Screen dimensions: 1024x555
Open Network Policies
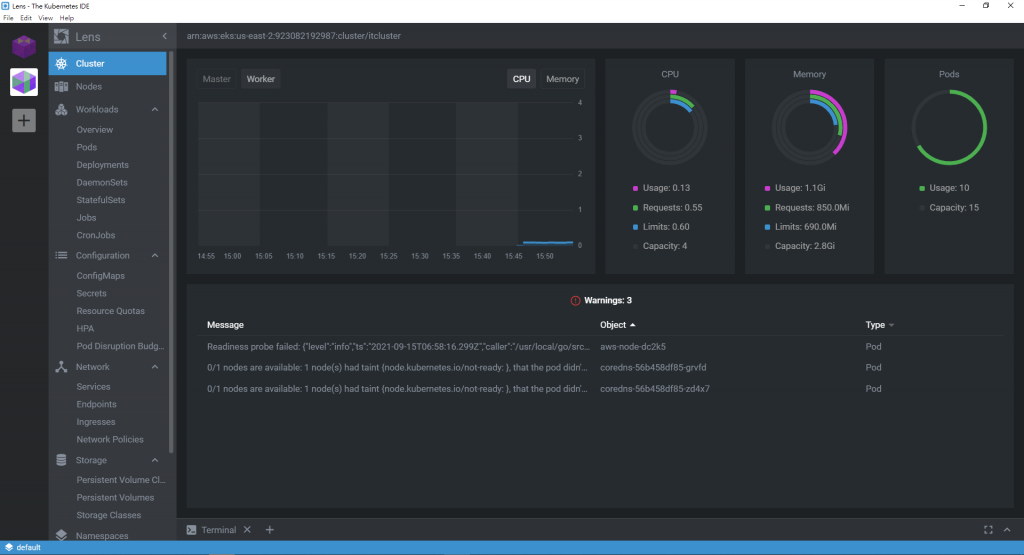point(110,439)
